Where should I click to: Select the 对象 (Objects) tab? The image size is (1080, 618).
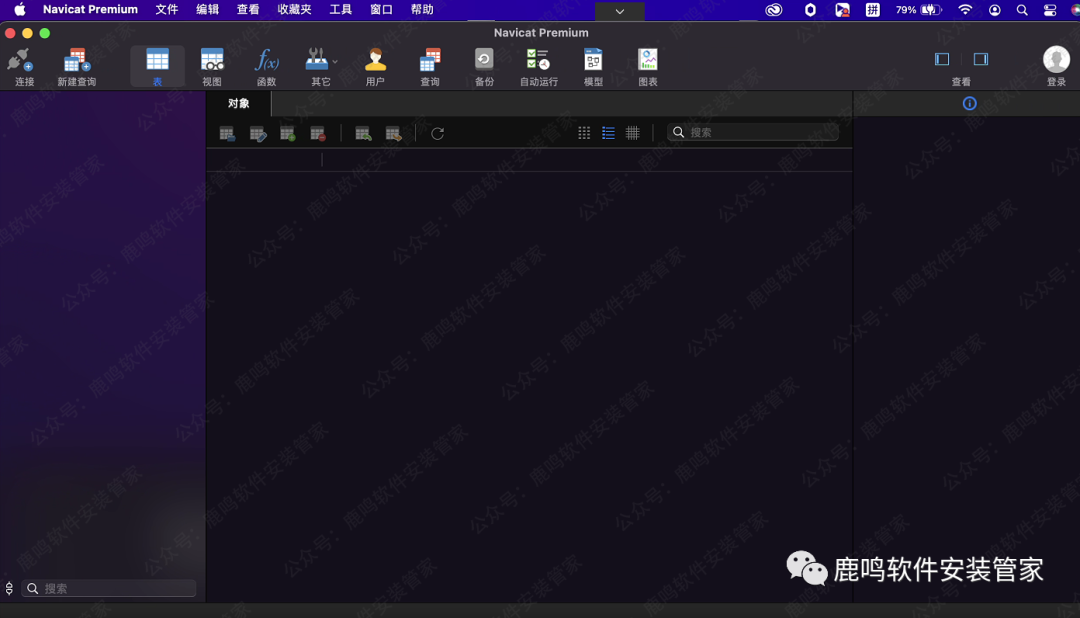(x=238, y=104)
